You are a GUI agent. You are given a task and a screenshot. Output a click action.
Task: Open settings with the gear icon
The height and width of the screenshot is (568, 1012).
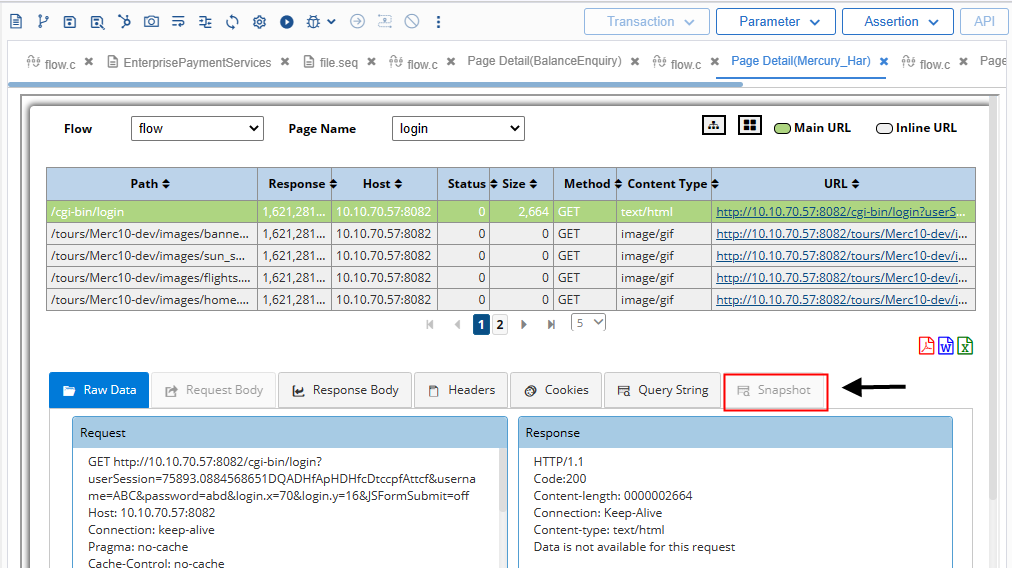pyautogui.click(x=259, y=22)
